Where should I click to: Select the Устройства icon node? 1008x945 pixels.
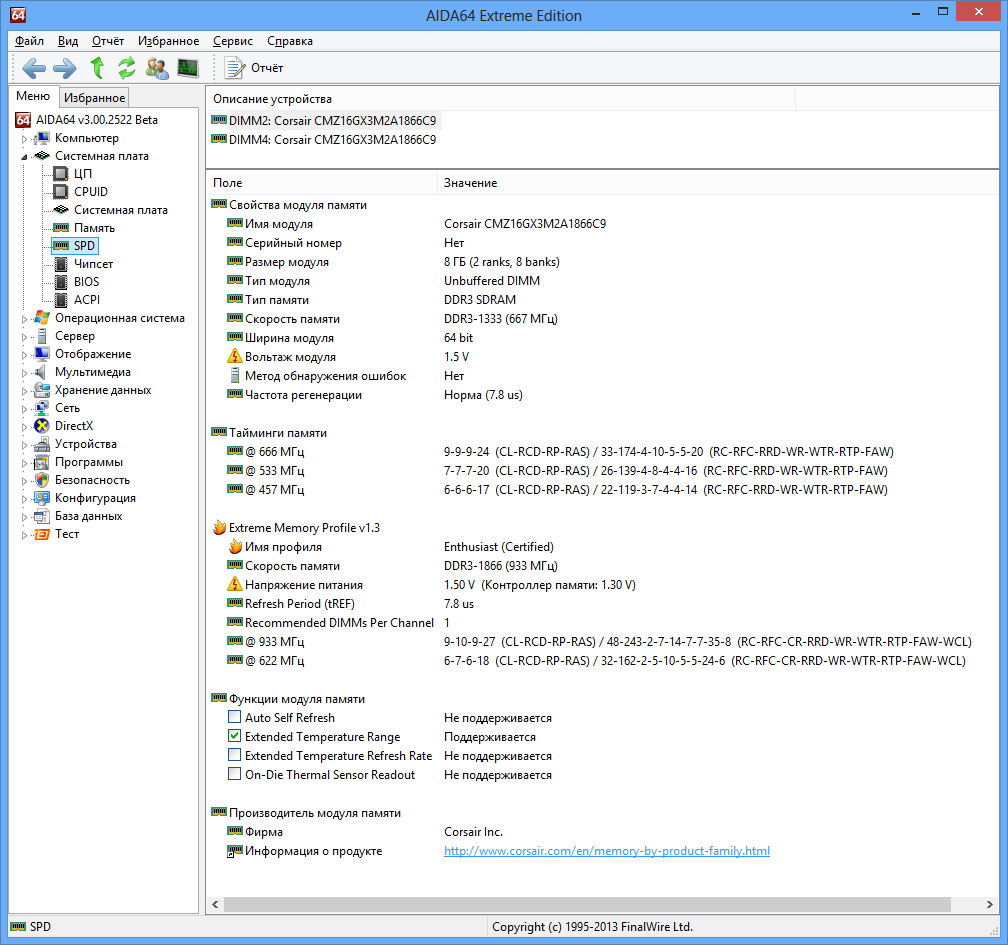click(x=42, y=444)
